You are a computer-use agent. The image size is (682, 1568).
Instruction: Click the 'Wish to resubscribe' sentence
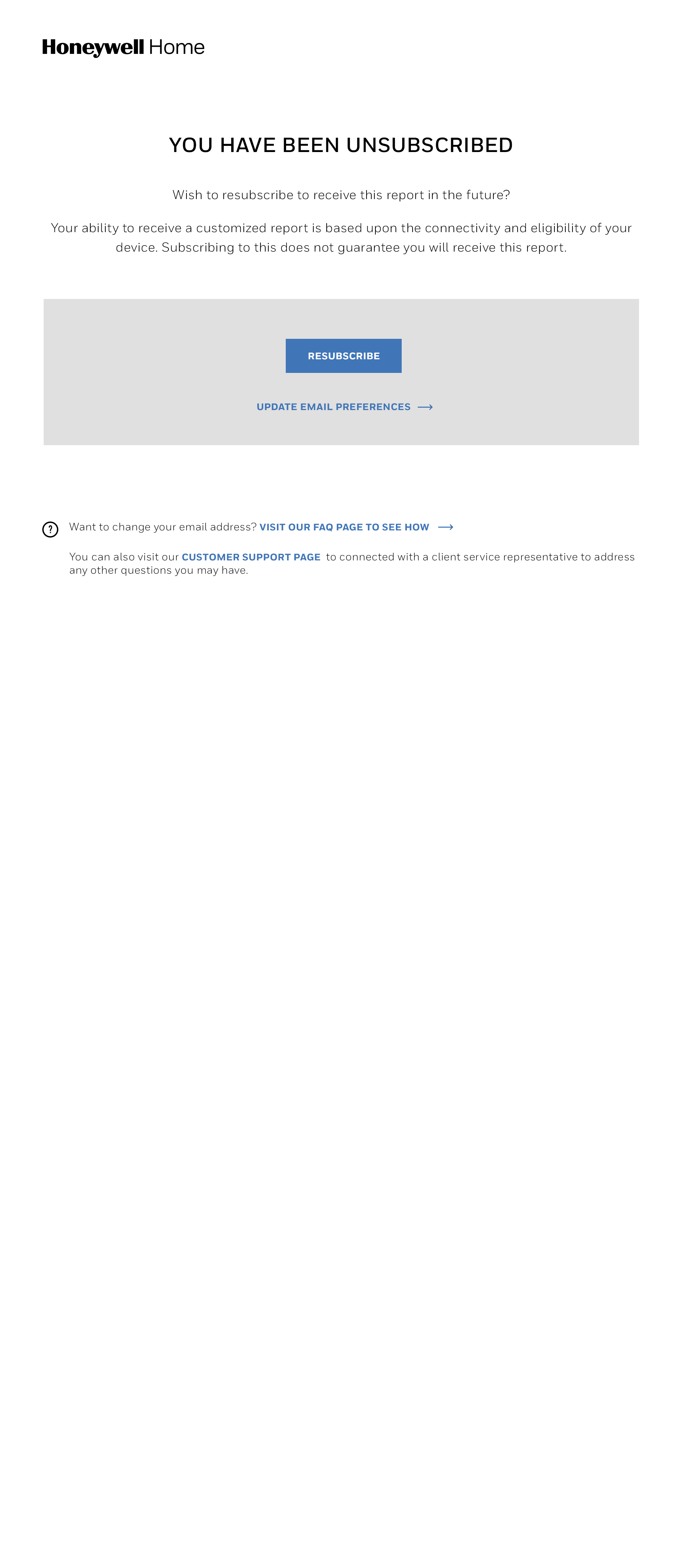pyautogui.click(x=341, y=195)
